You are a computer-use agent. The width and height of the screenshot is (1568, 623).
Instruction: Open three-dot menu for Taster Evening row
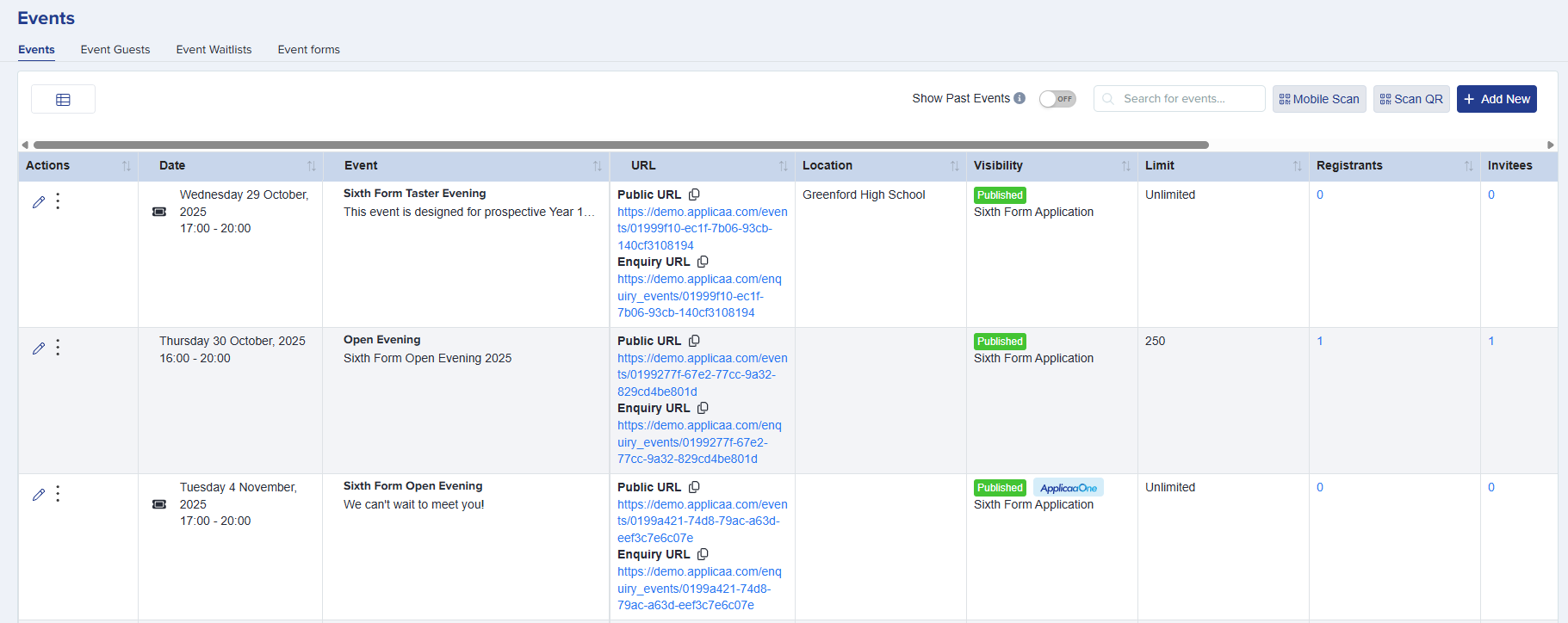58,201
